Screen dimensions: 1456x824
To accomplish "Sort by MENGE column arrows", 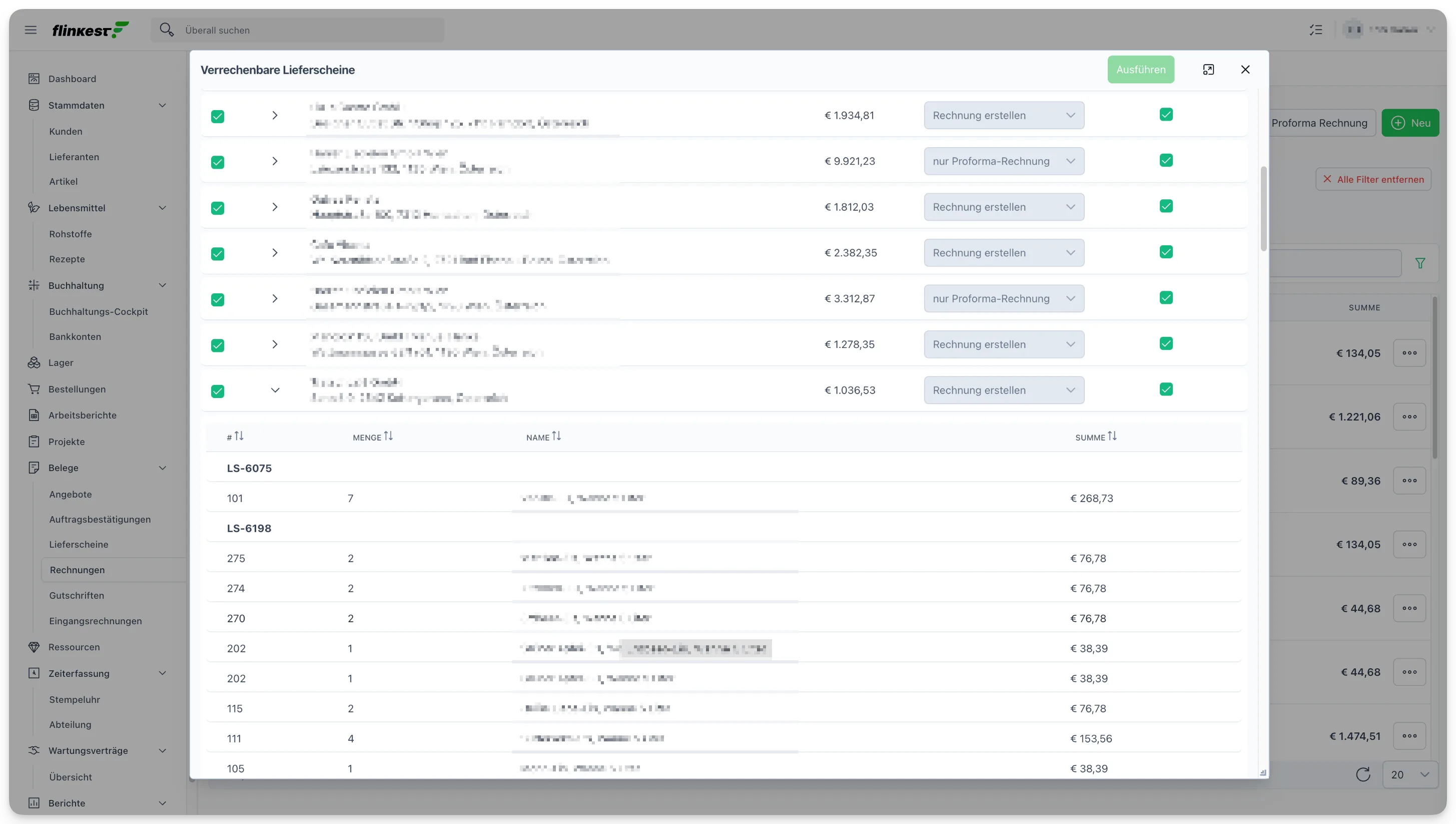I will tap(388, 436).
